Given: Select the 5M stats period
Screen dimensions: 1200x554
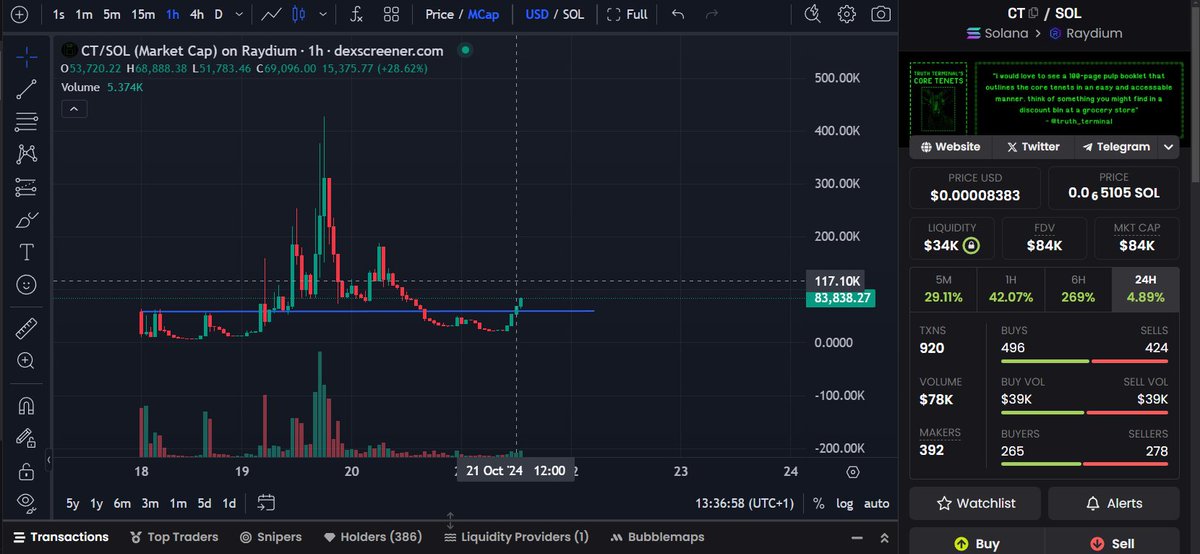Looking at the screenshot, I should pyautogui.click(x=943, y=289).
